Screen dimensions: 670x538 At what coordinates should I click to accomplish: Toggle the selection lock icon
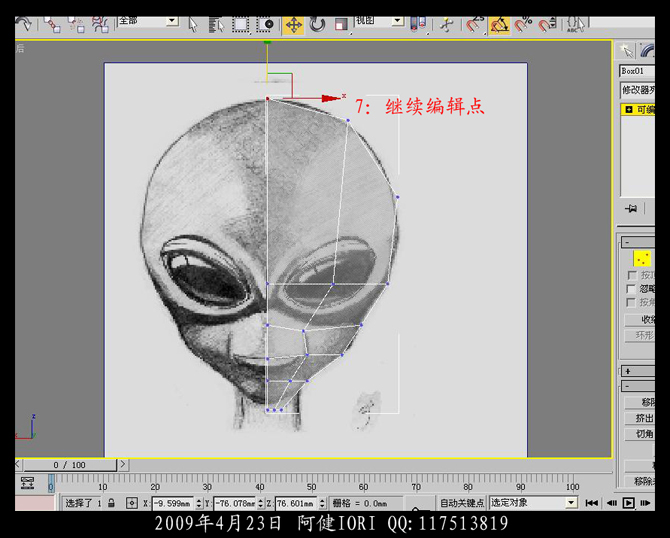111,503
